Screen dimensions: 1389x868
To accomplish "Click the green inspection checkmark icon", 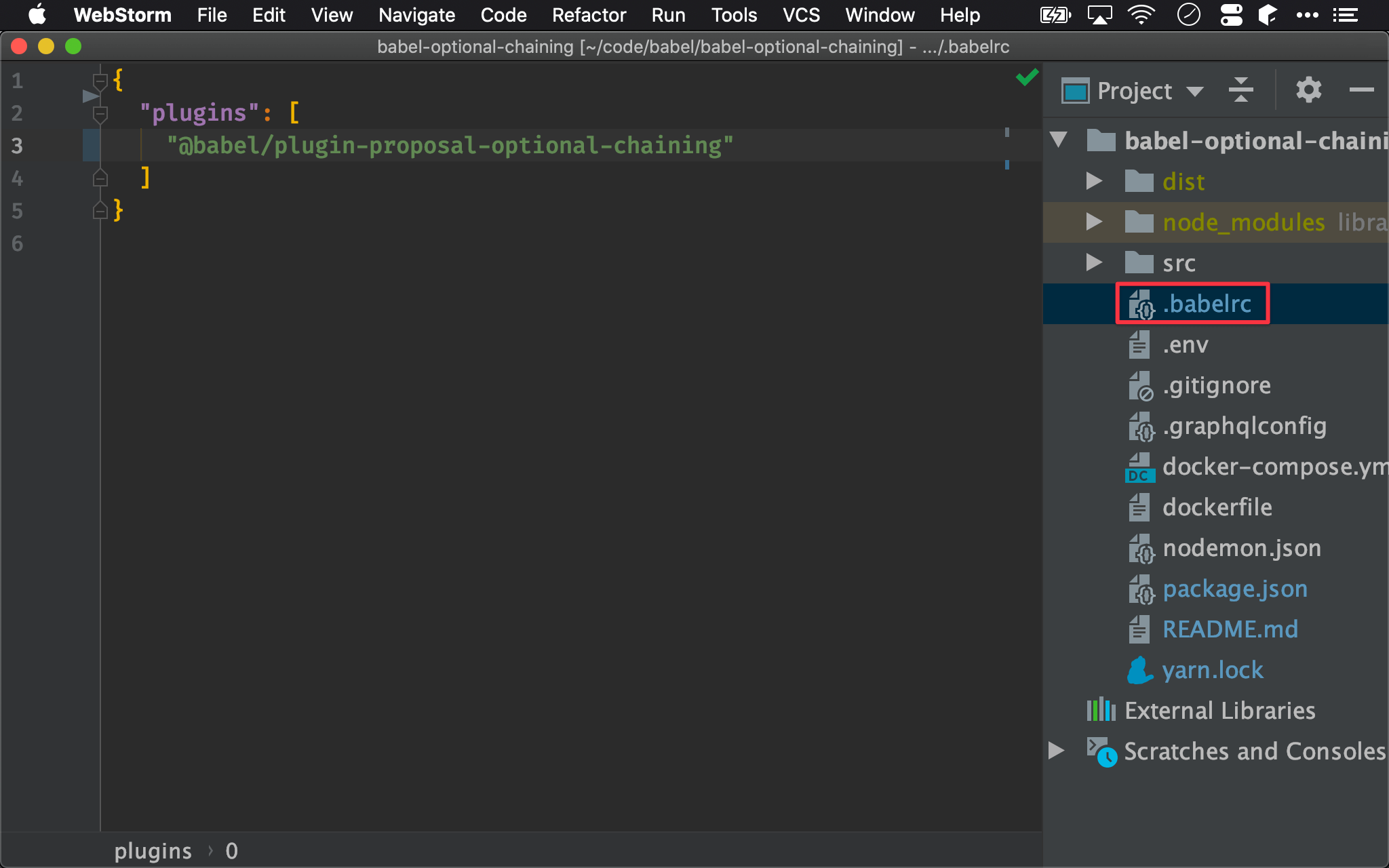I will (x=1027, y=77).
